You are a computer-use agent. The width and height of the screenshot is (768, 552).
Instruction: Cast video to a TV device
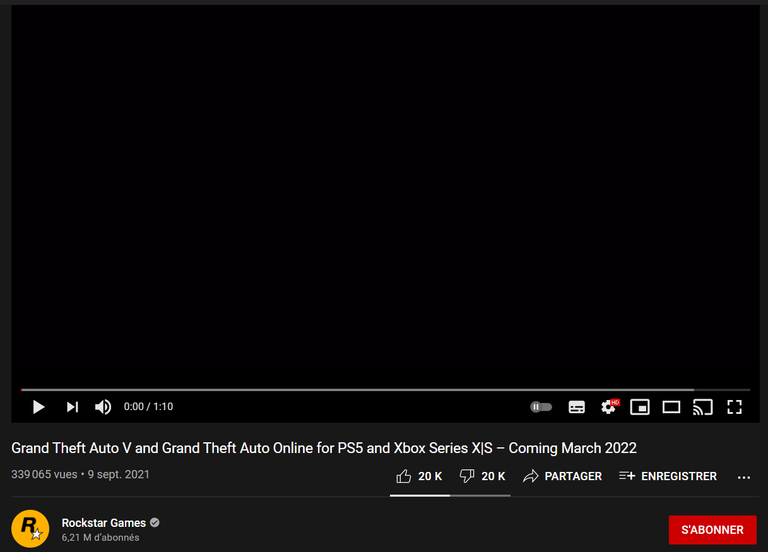click(x=702, y=407)
